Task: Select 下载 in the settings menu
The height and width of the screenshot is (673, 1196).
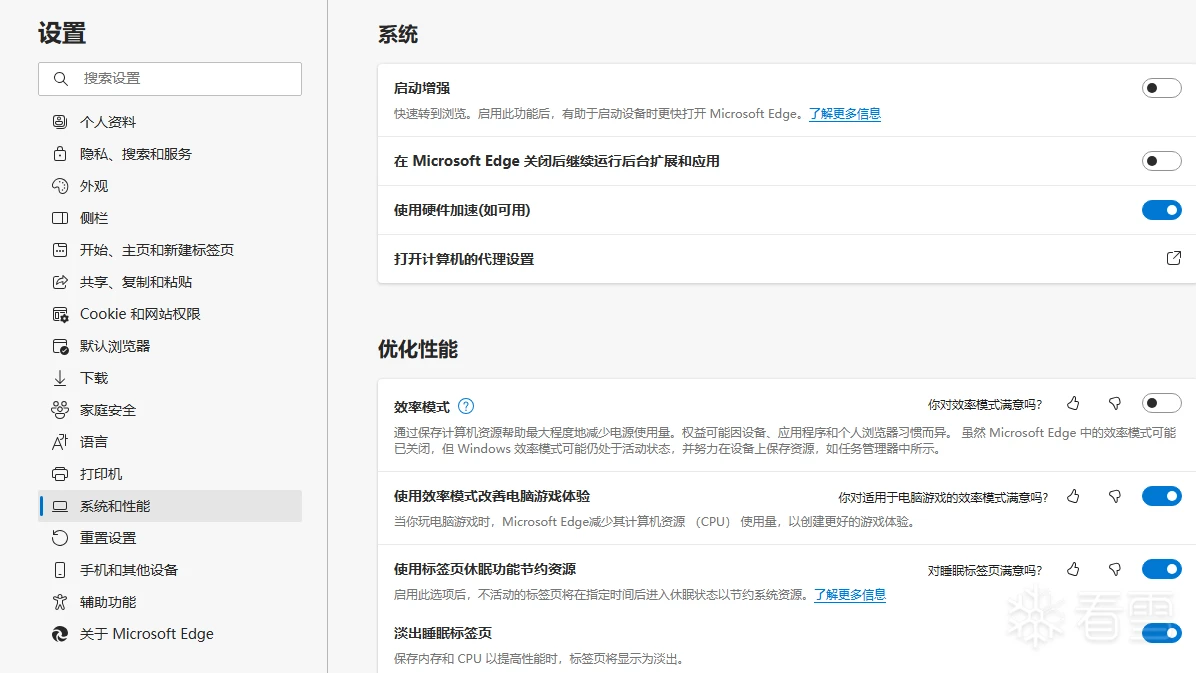Action: pyautogui.click(x=170, y=378)
